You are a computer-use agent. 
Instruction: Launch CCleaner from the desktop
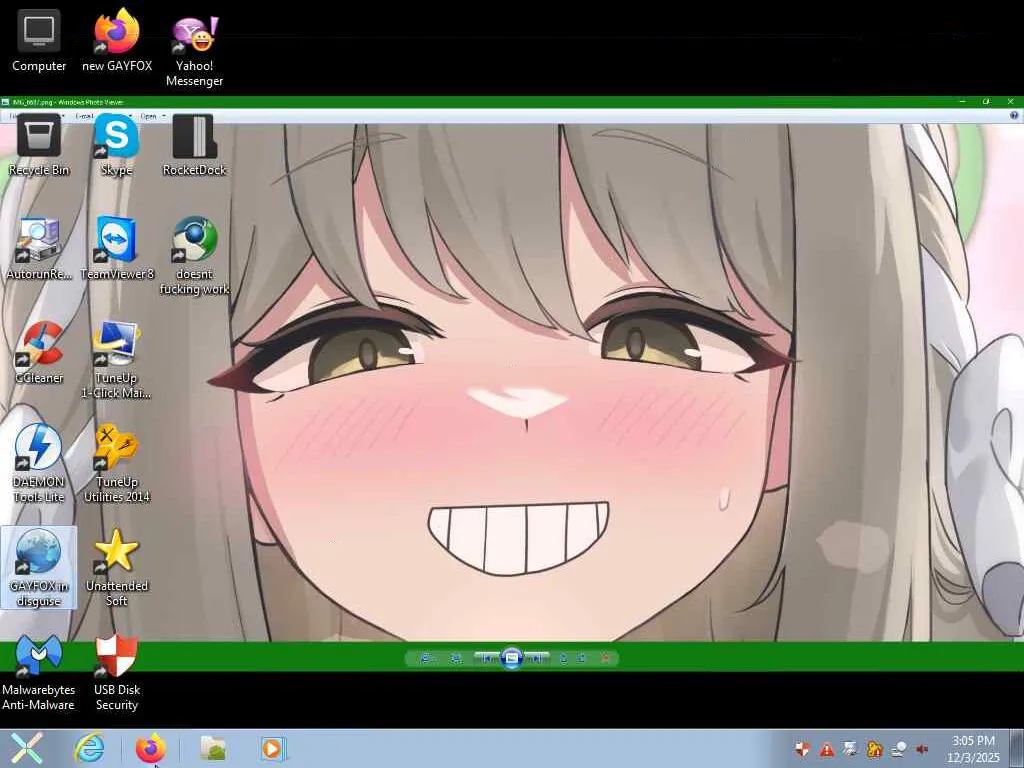39,353
